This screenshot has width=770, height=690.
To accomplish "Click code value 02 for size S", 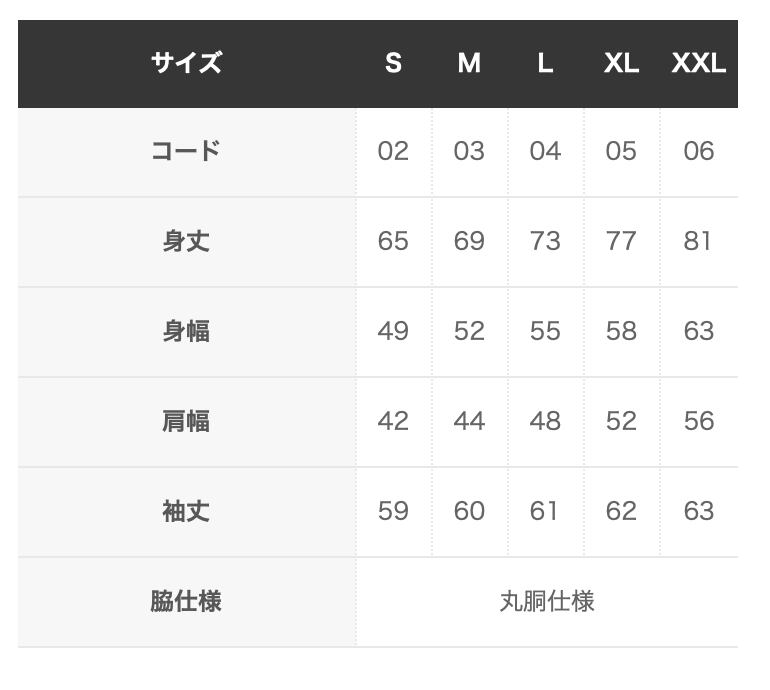I will coord(393,152).
